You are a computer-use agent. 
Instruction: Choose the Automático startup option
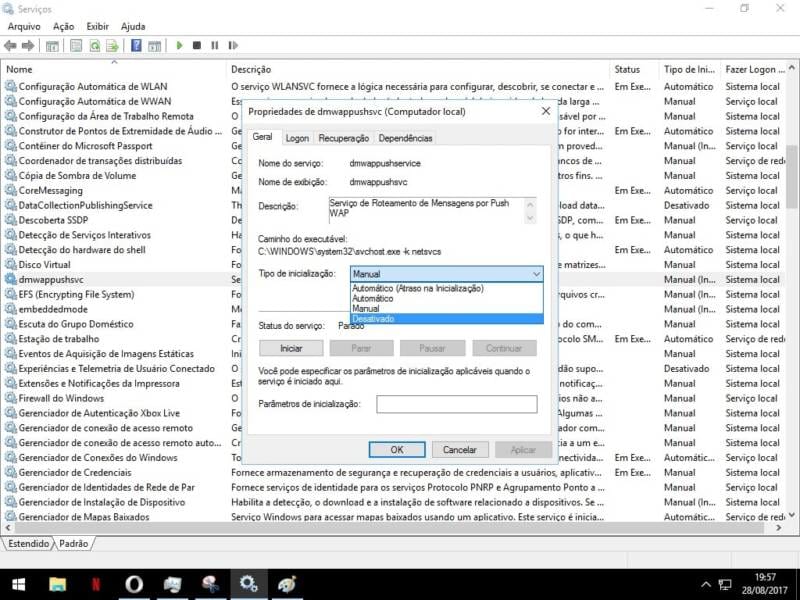[446, 298]
